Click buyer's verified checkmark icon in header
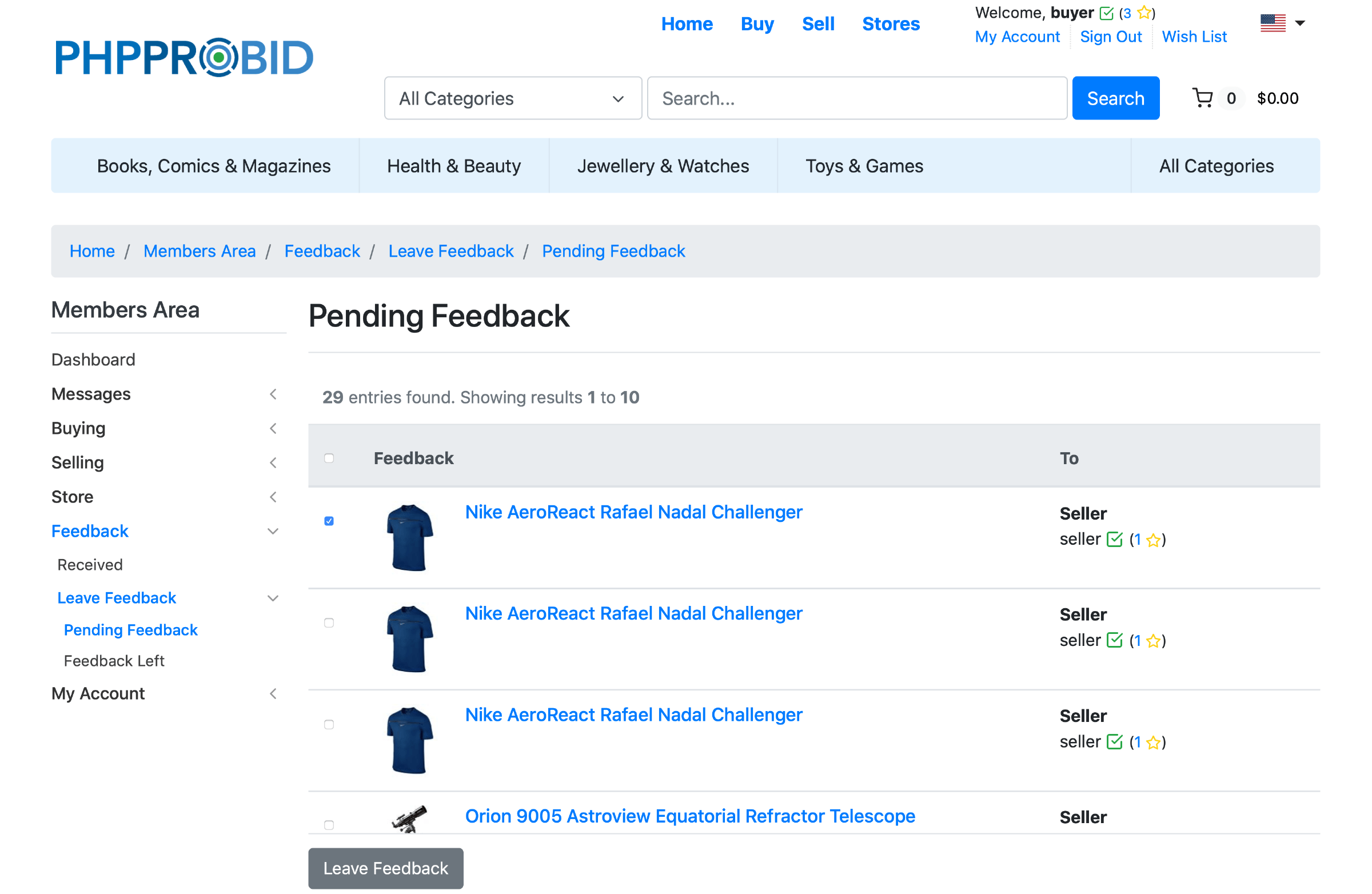Image resolution: width=1372 pixels, height=894 pixels. coord(1106,13)
